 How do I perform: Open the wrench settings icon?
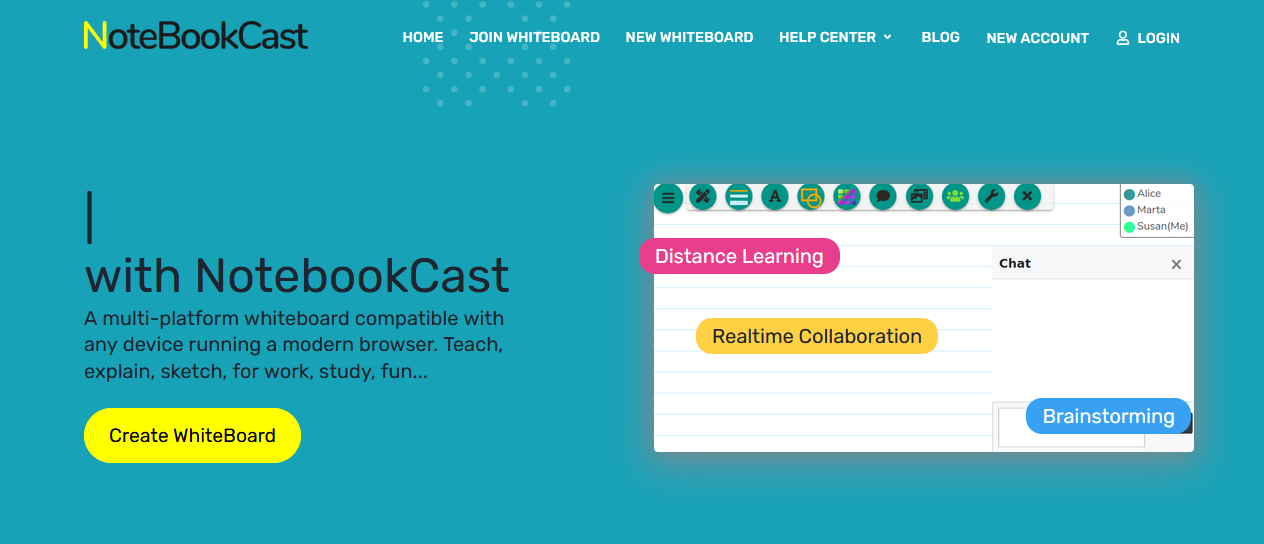coord(991,196)
